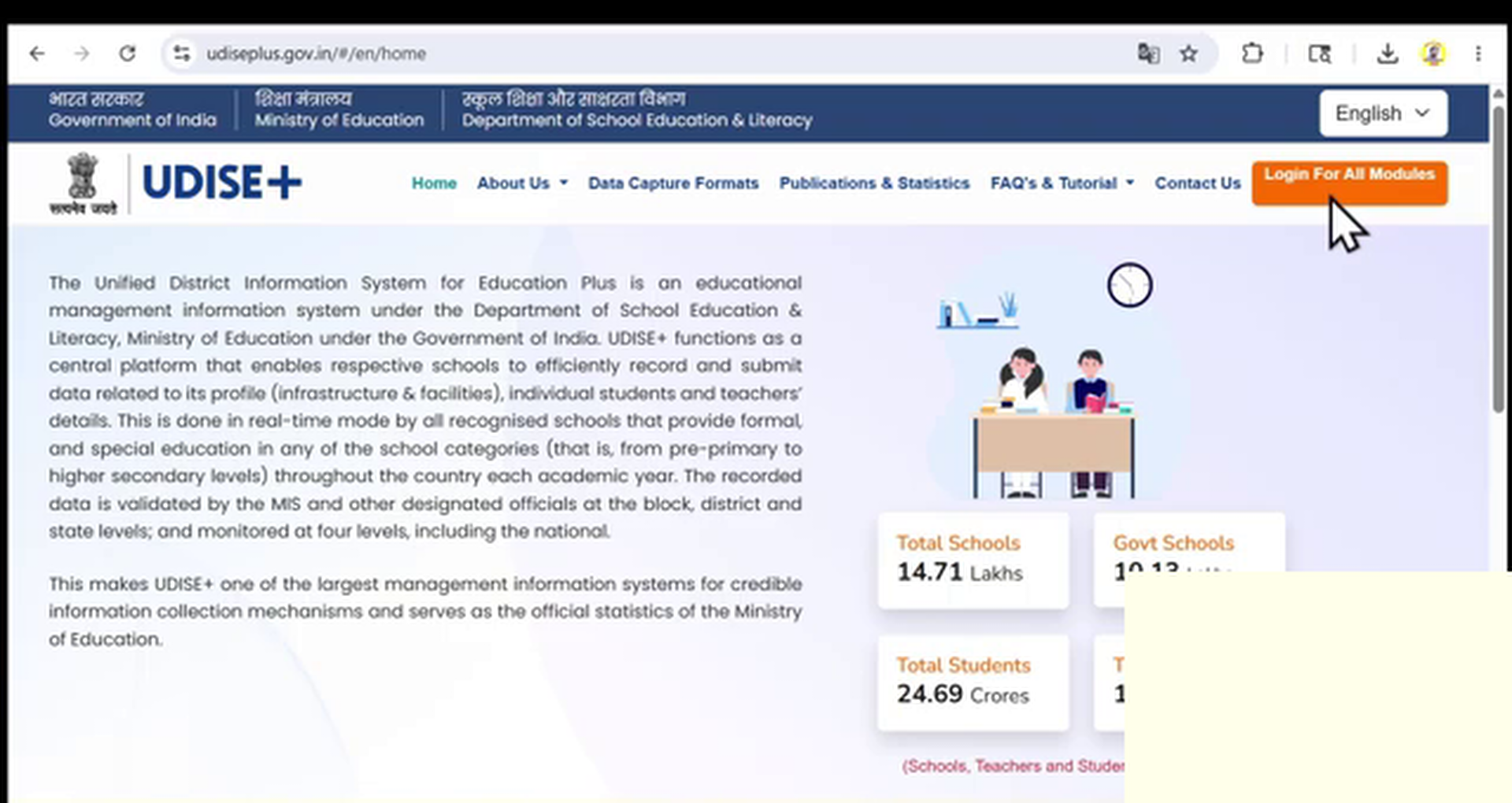Click the browser back arrow
Viewport: 1512px width, 803px height.
coord(37,54)
